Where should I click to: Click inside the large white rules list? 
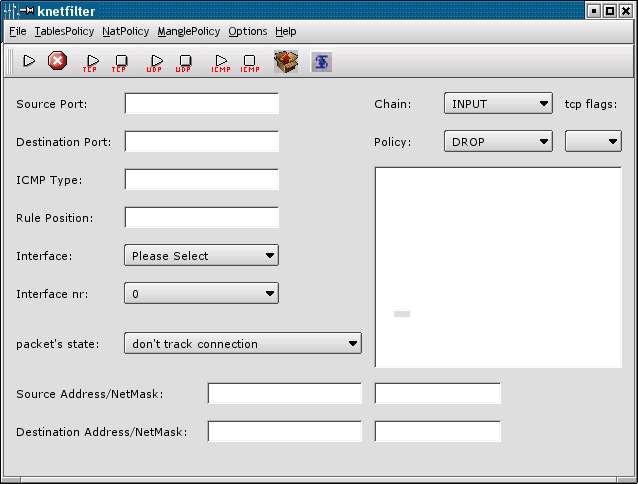498,267
